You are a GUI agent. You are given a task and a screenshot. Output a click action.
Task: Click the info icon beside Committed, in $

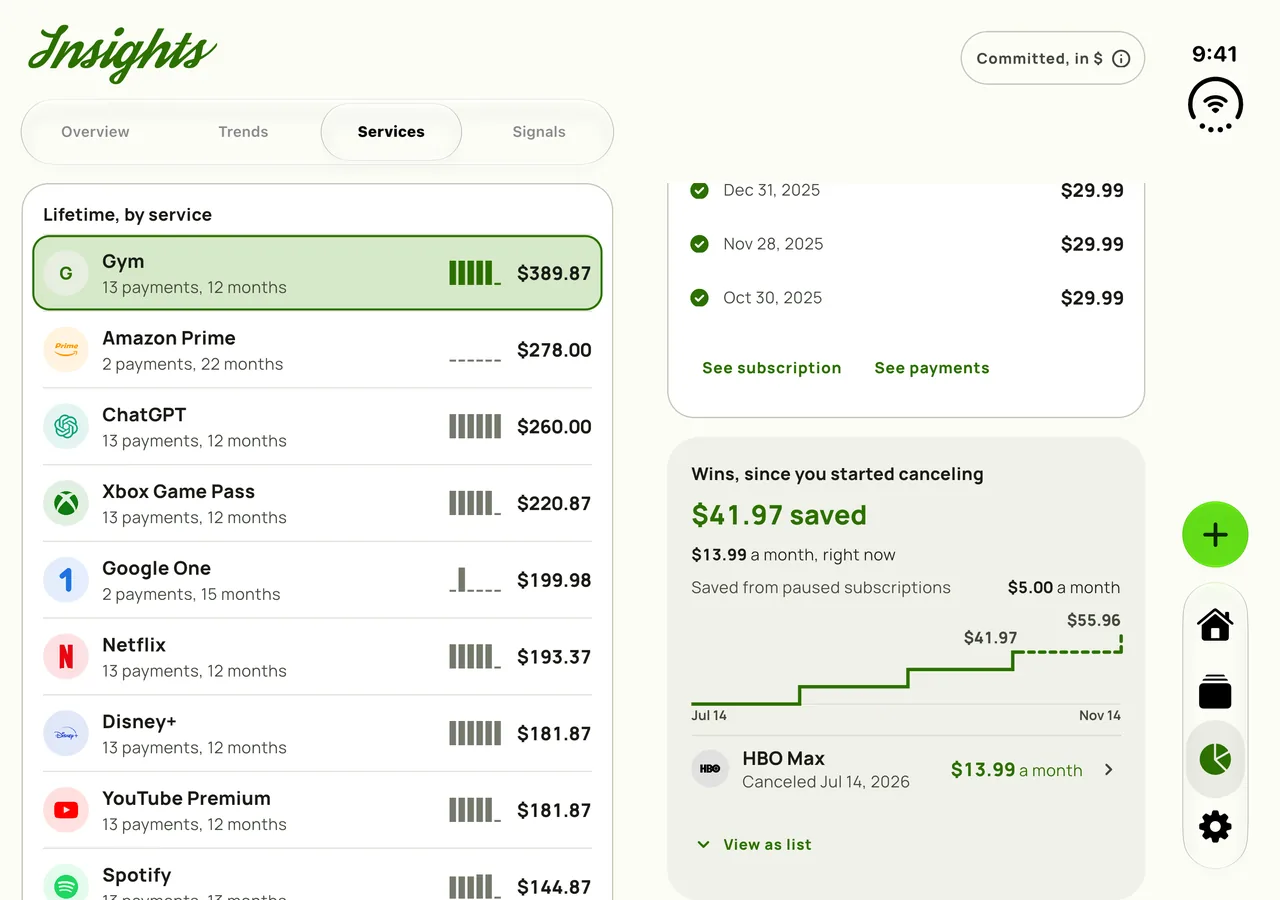pos(1121,59)
